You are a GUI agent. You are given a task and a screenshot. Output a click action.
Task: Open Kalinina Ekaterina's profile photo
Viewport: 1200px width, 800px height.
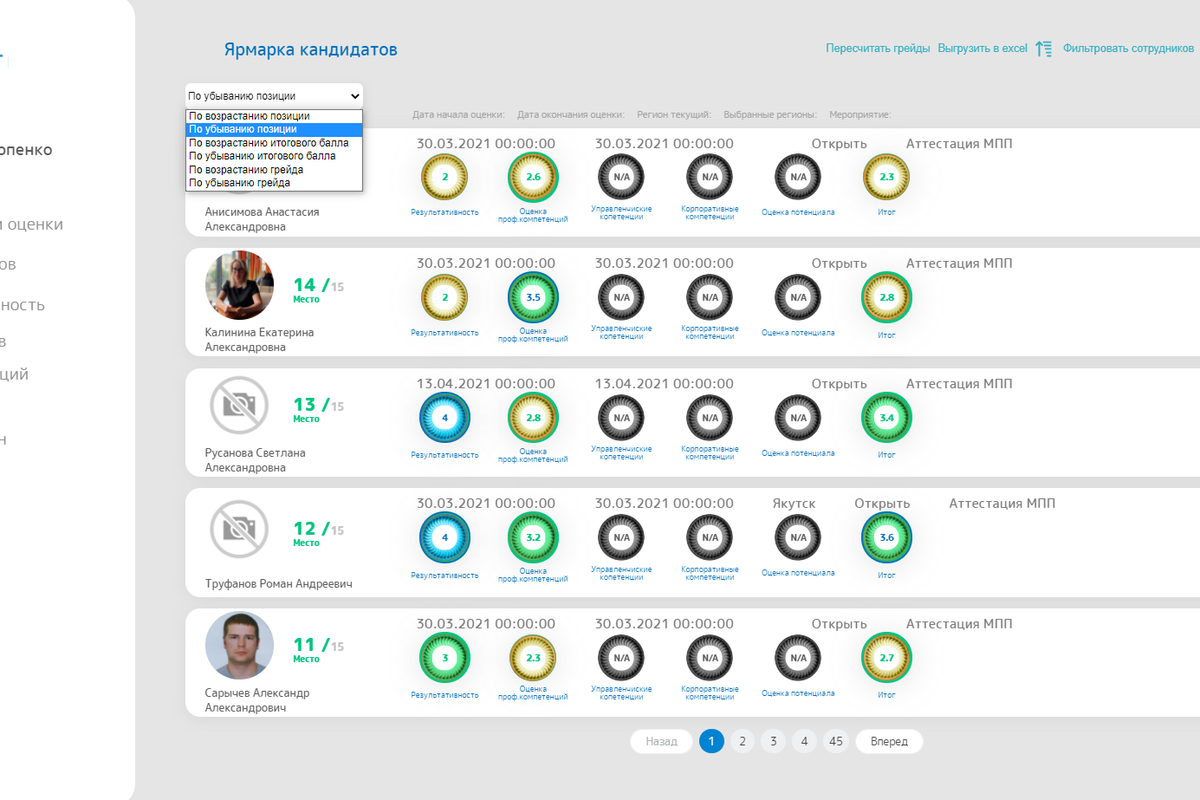pyautogui.click(x=239, y=285)
